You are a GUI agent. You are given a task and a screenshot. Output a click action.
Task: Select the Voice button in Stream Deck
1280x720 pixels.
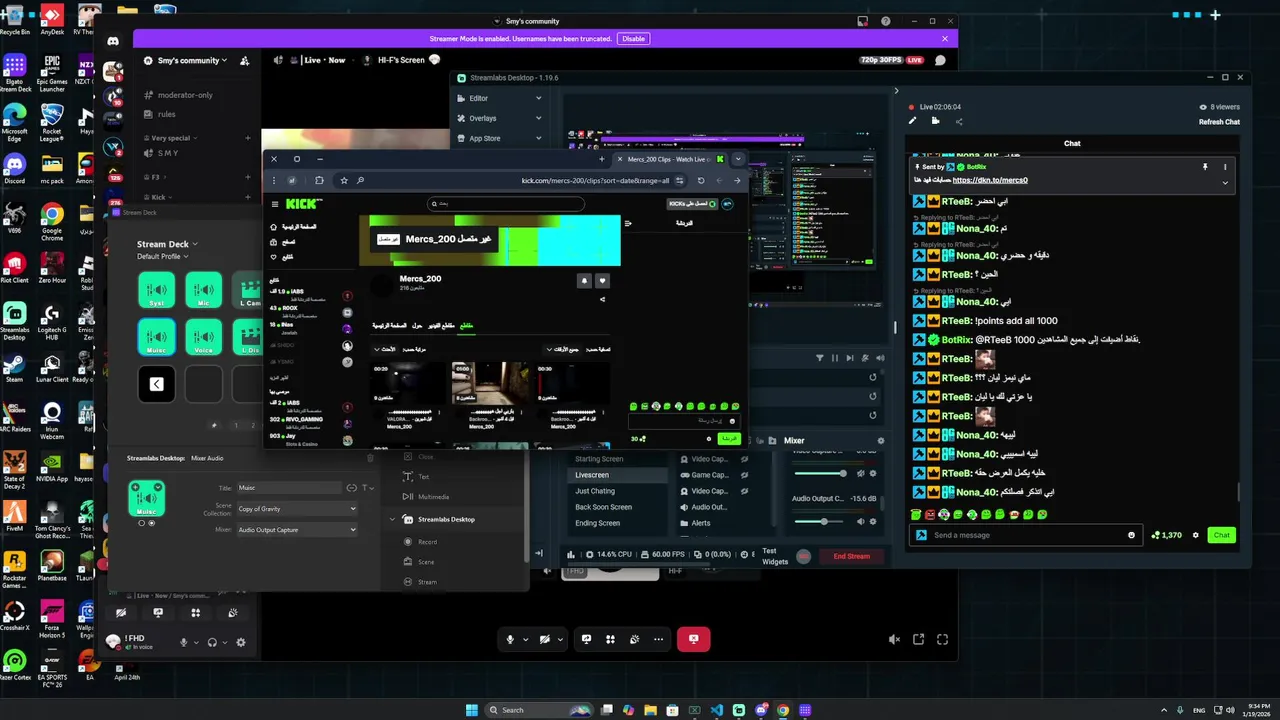click(x=204, y=337)
